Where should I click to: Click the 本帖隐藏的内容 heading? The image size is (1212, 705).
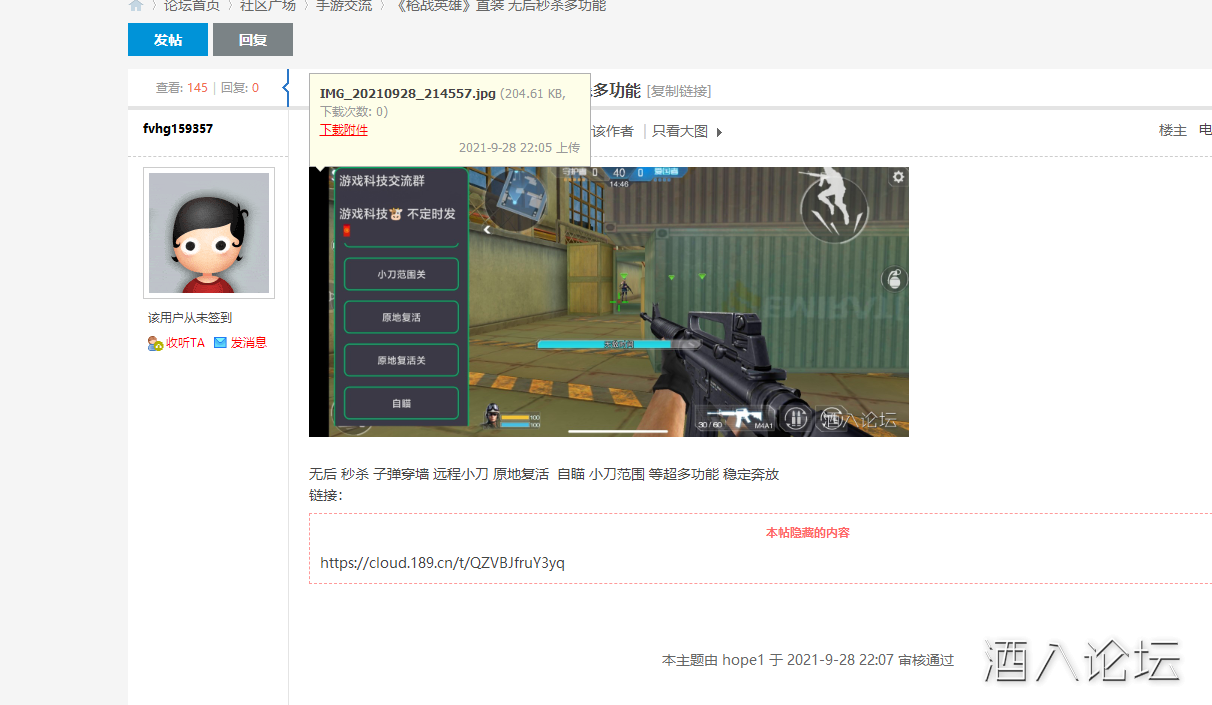(808, 533)
